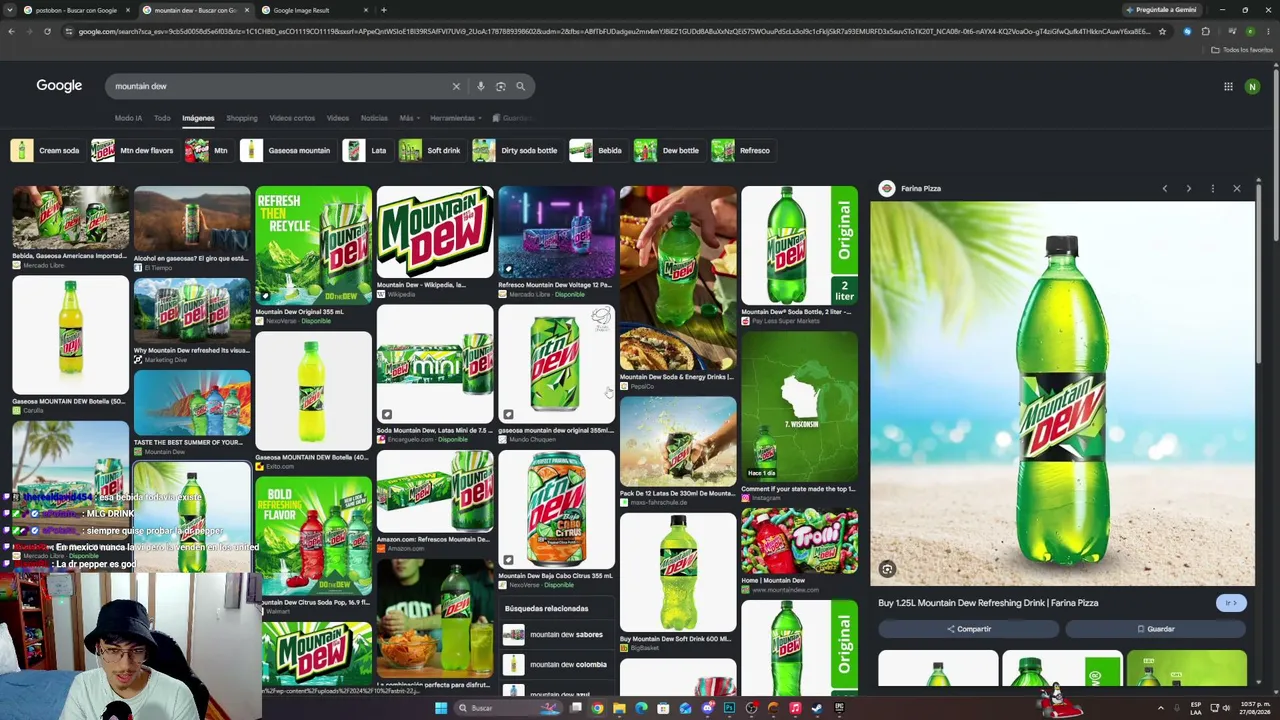
Task: Visit the source page with Ir button
Action: pos(1231,603)
